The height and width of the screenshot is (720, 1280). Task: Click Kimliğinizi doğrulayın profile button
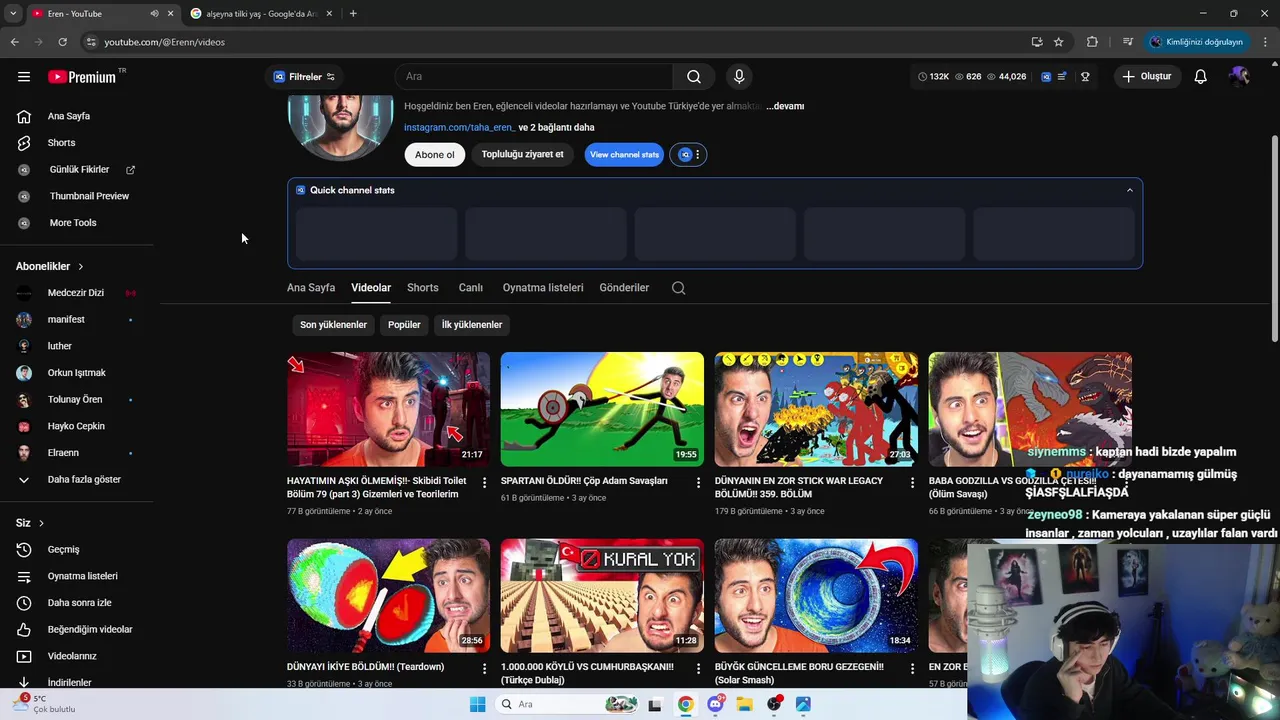[x=1197, y=42]
